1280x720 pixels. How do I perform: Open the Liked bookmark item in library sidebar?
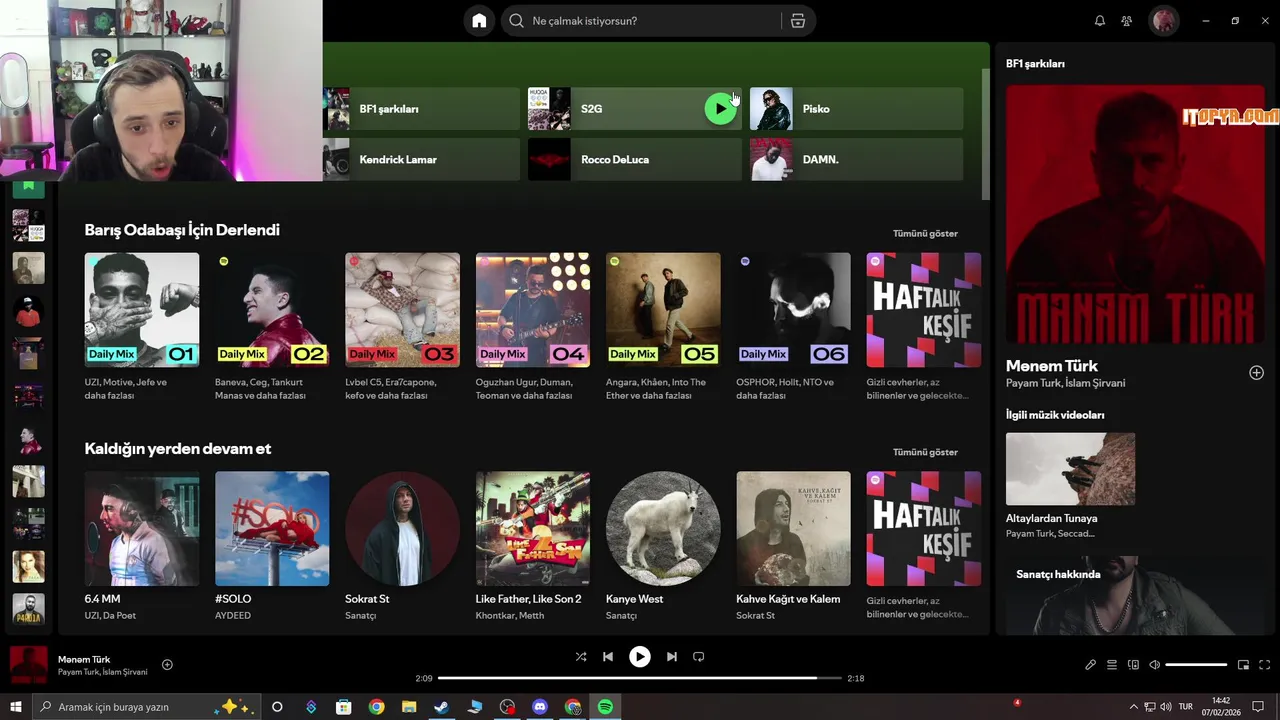28,186
